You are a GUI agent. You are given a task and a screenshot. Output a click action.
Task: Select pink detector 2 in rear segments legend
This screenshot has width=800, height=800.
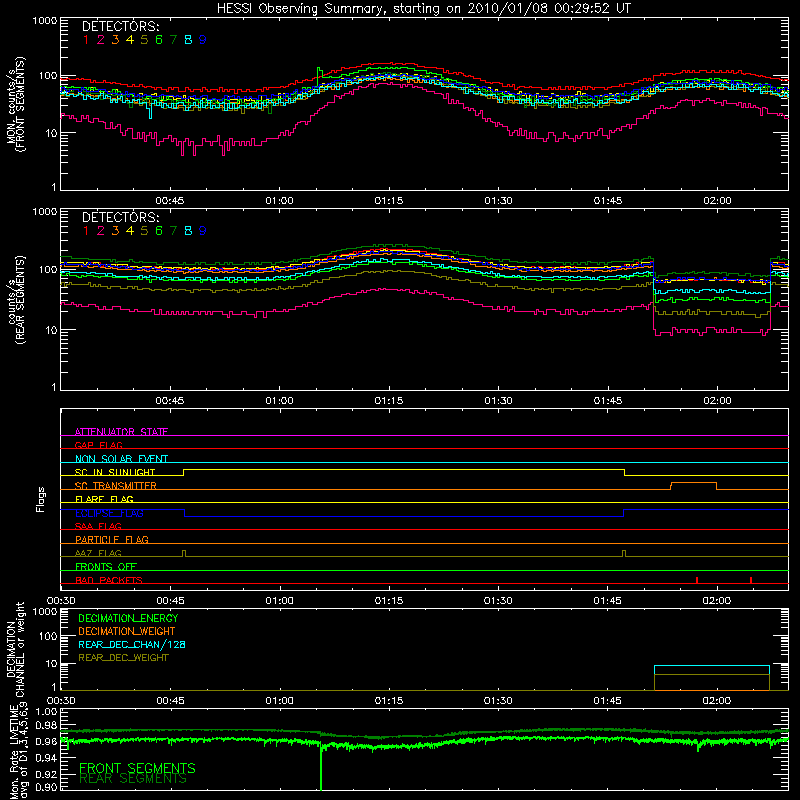coord(101,231)
